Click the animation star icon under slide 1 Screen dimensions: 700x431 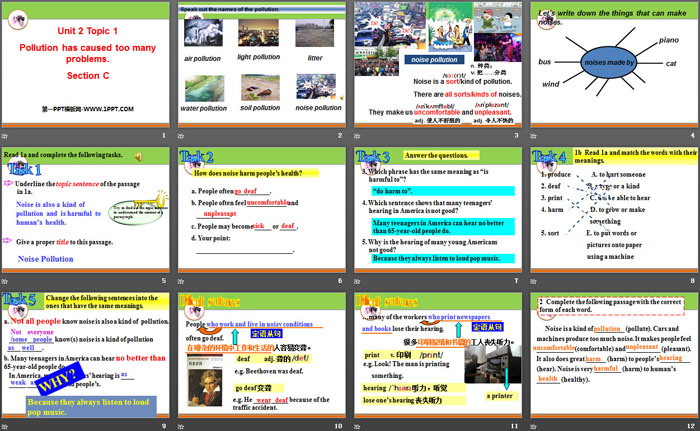[x=5, y=136]
